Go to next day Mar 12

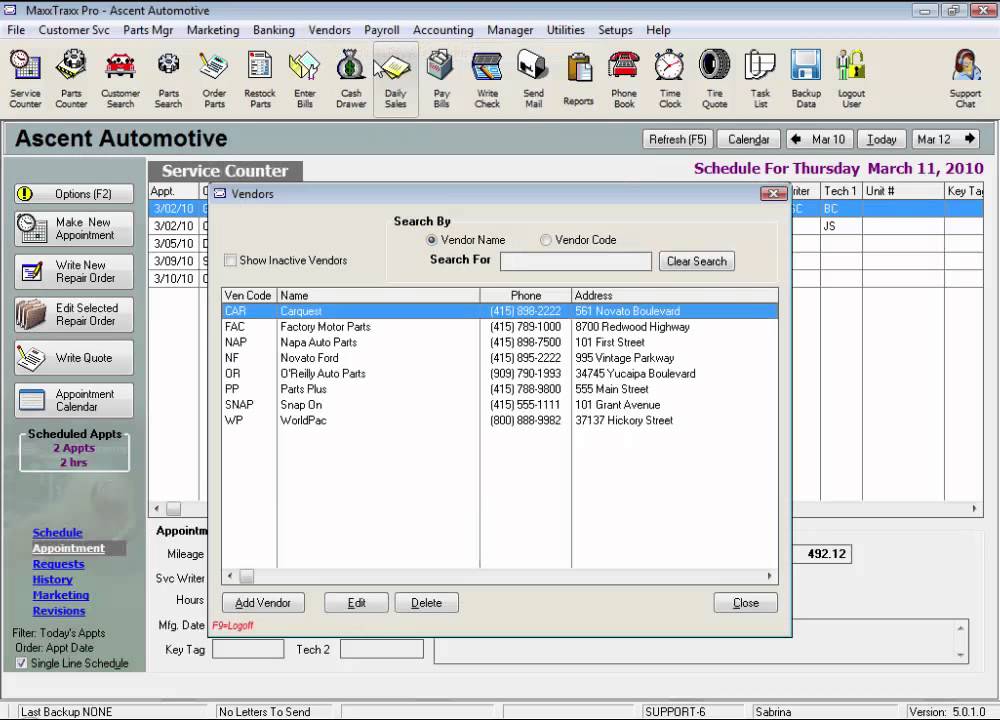(946, 139)
